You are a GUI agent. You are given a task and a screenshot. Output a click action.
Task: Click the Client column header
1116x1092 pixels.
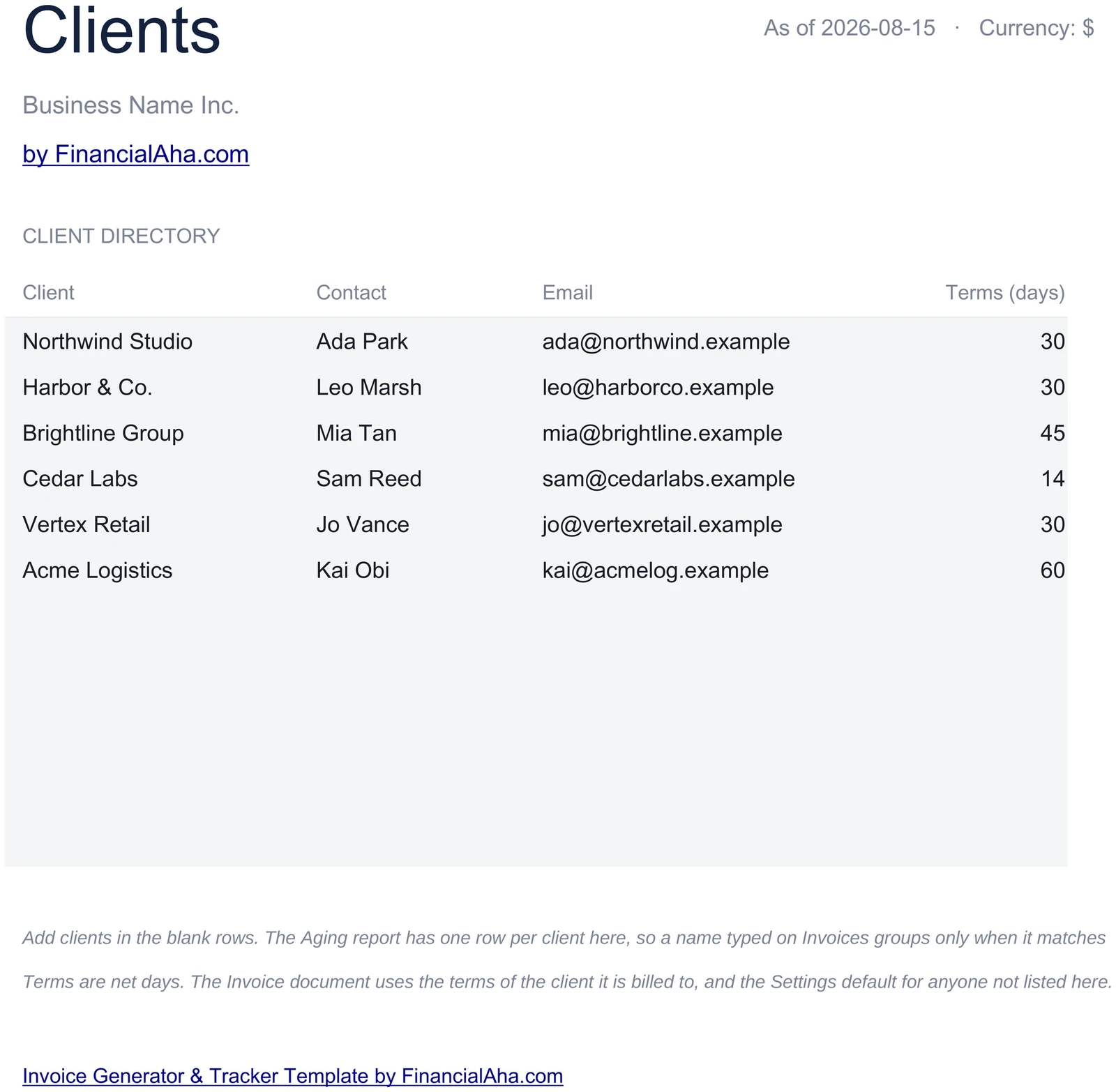(48, 293)
